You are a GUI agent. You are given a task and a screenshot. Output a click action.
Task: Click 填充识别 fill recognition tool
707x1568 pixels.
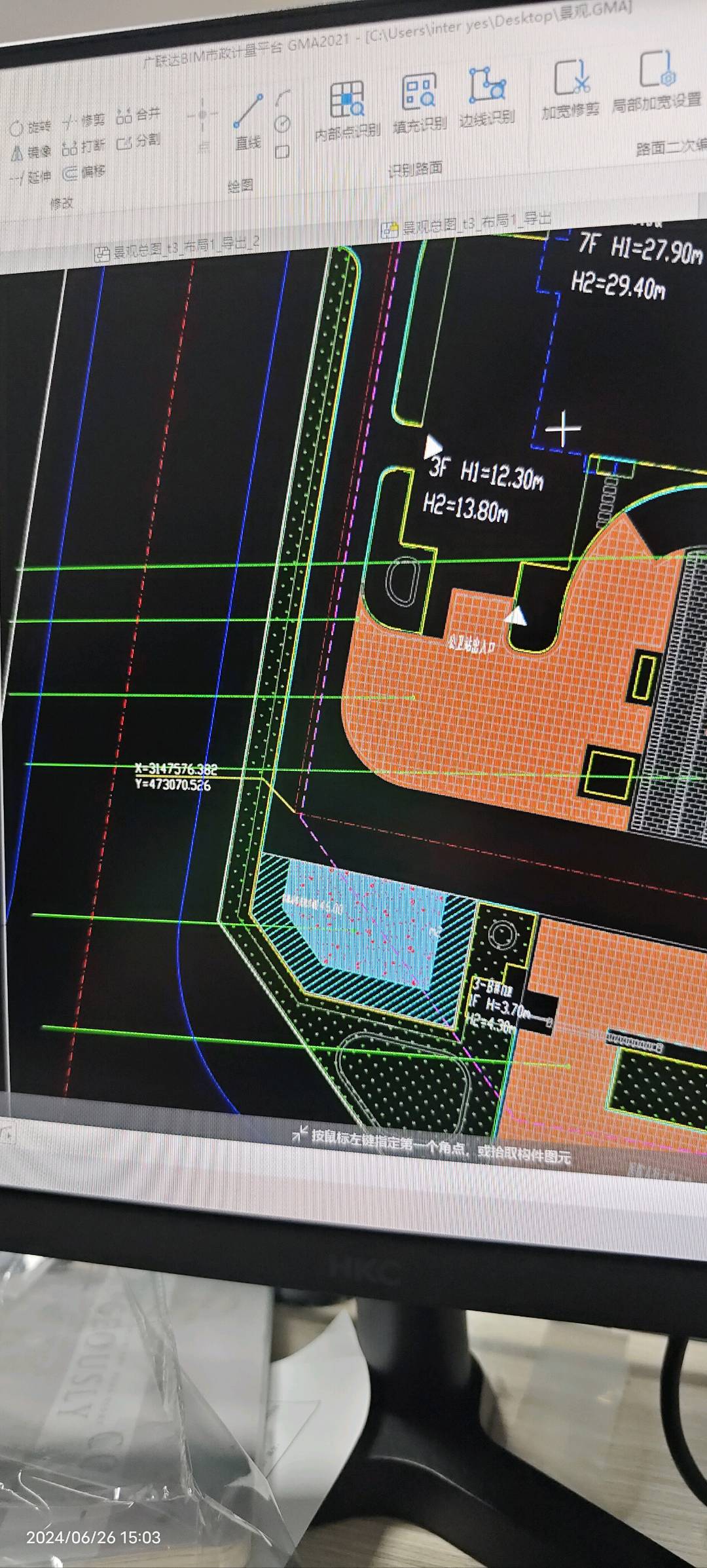pos(419,105)
